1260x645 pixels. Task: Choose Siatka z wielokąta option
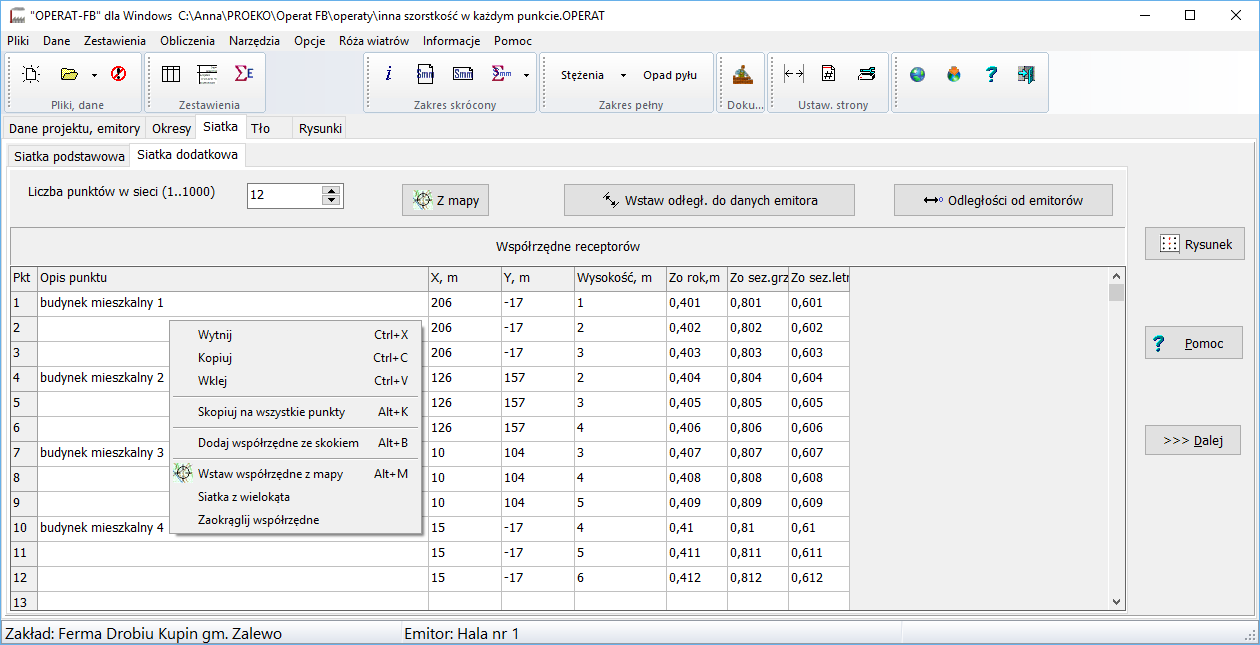295,497
